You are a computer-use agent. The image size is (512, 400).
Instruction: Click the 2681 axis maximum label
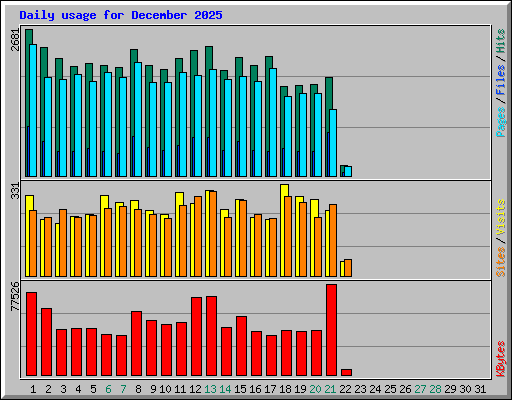click(x=15, y=40)
